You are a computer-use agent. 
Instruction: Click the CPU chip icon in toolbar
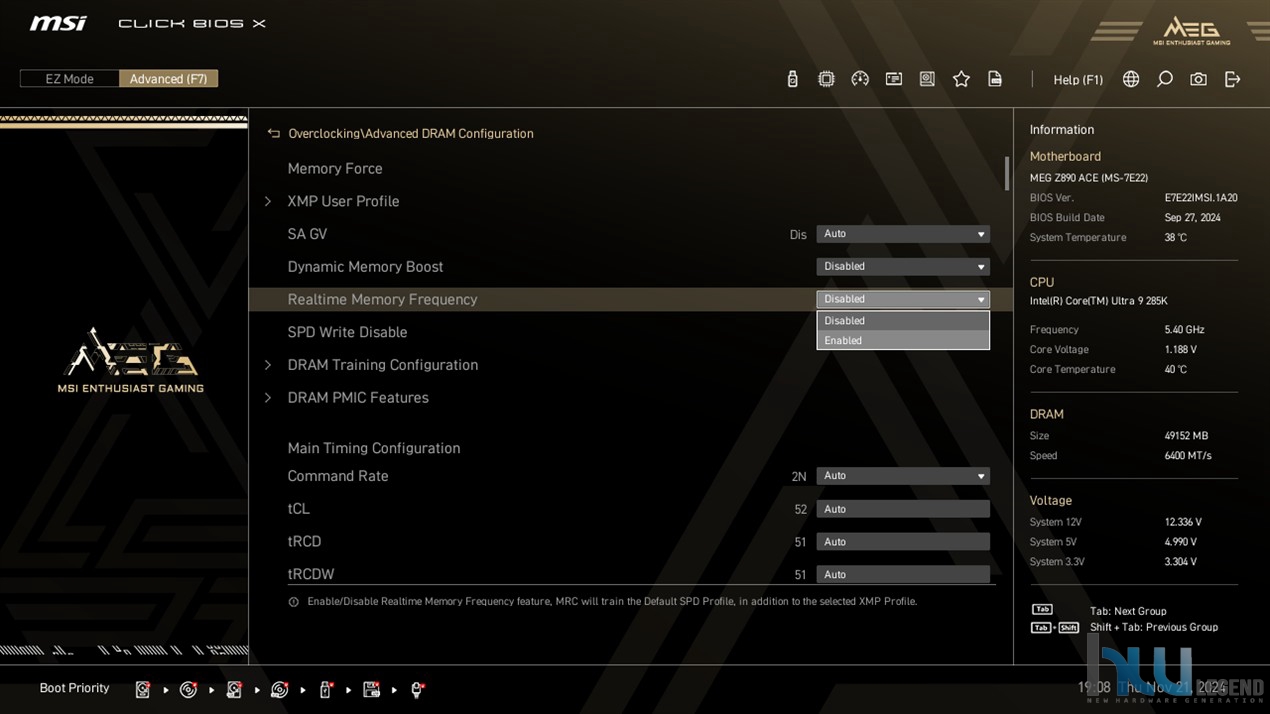click(826, 79)
